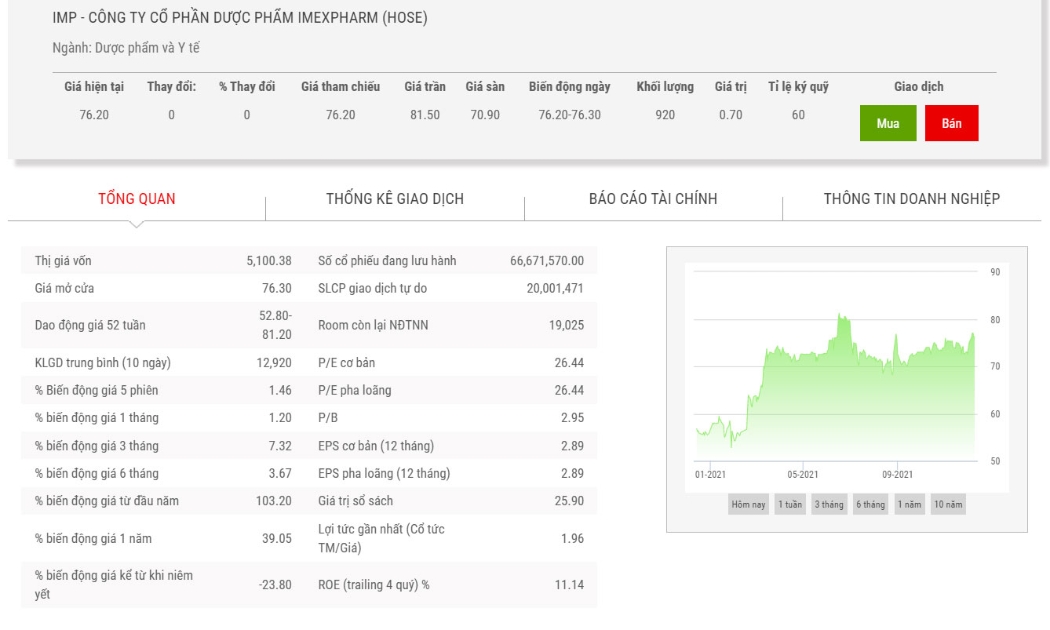Viewport: 1050px width, 630px height.
Task: Click the 1 năm change value 39.05
Action: coord(277,538)
